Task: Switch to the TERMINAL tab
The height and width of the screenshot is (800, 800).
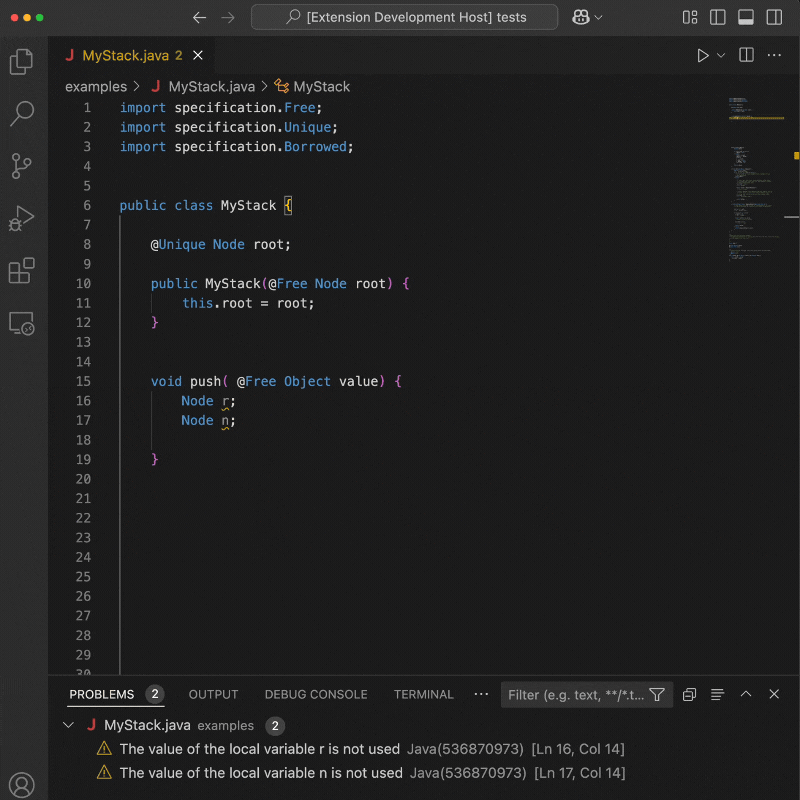Action: click(423, 694)
